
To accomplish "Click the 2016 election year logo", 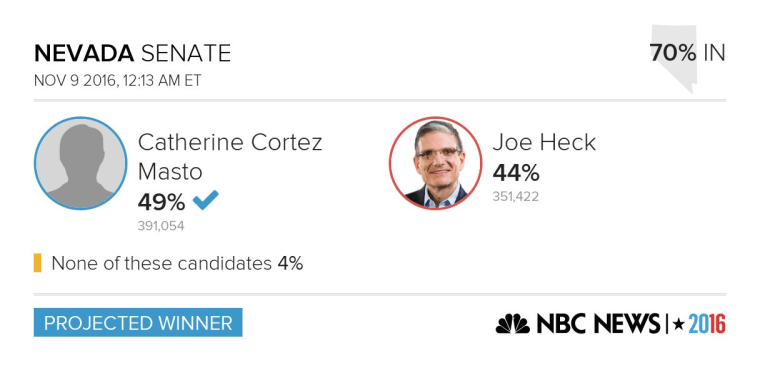I will pyautogui.click(x=707, y=324).
